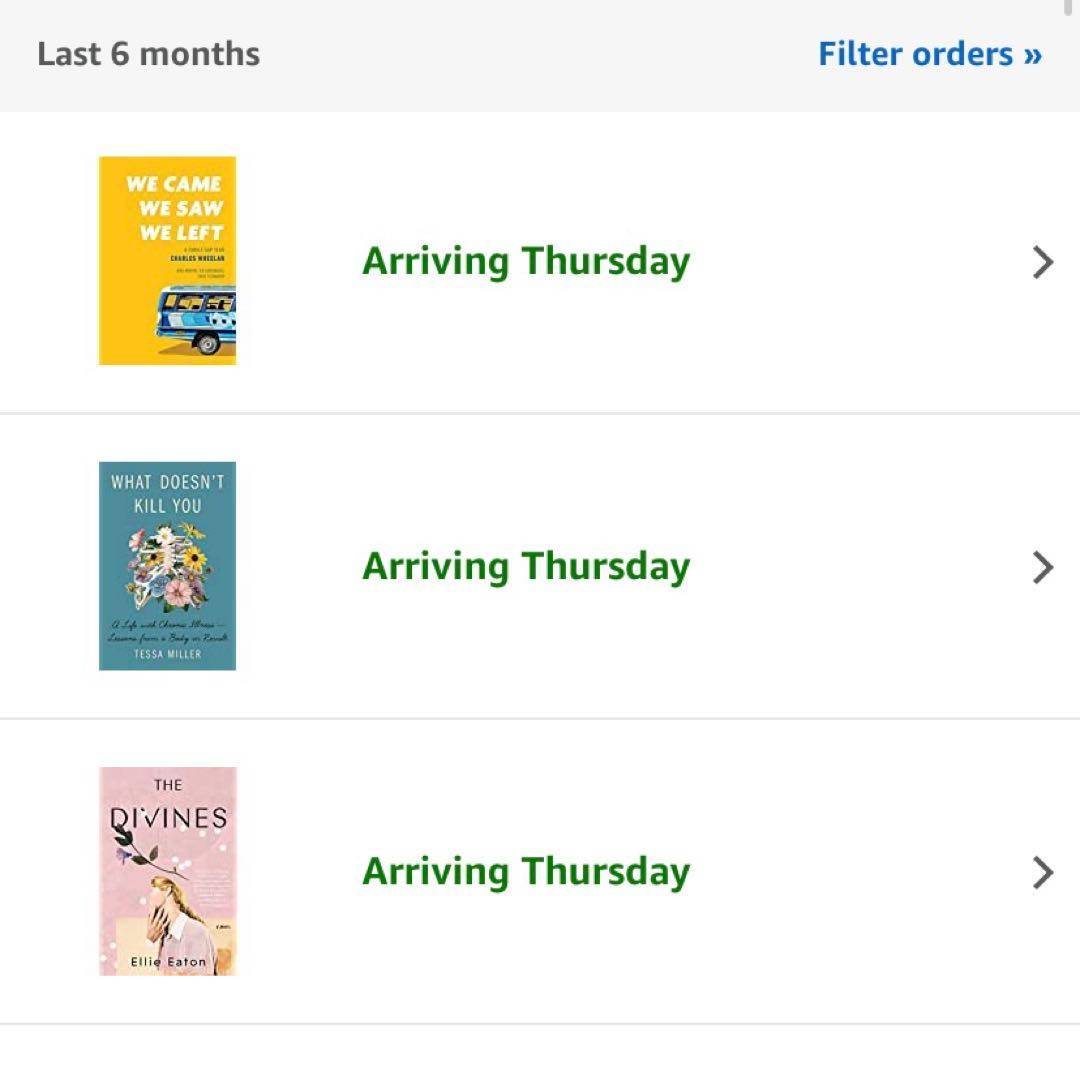Click the » arrows beside Filter orders
The width and height of the screenshot is (1080, 1080).
coord(1032,55)
